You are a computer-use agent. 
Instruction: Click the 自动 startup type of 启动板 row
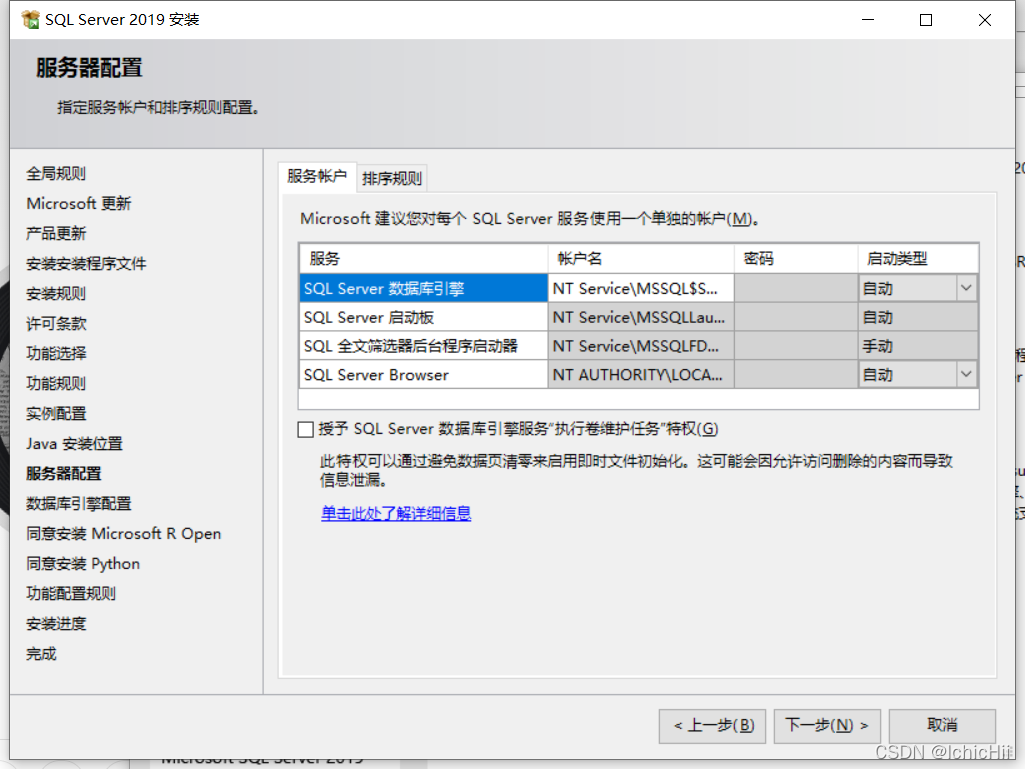click(918, 317)
